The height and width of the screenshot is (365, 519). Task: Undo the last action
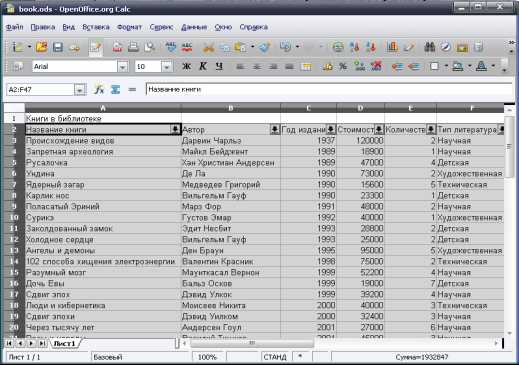pos(286,47)
